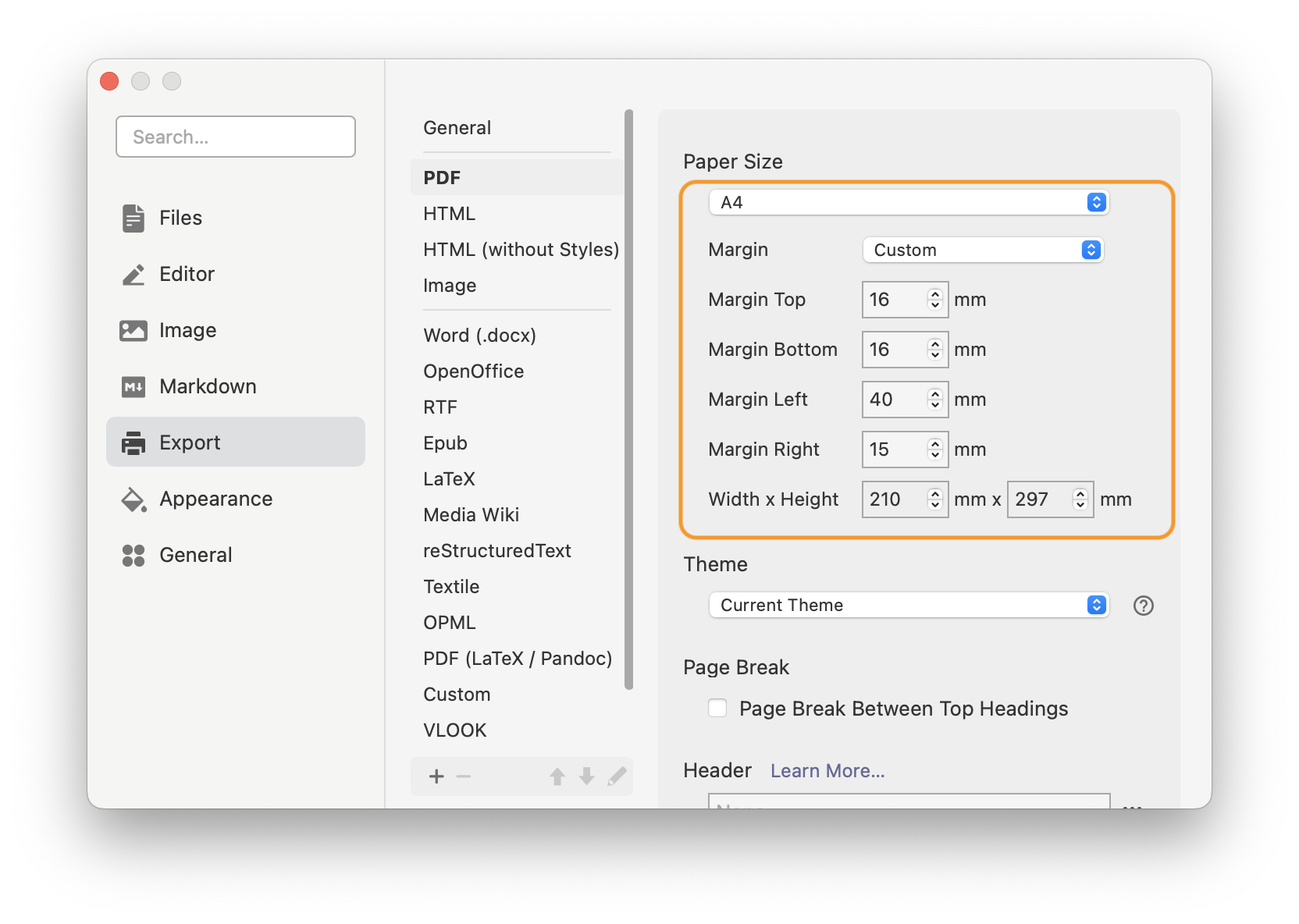This screenshot has height=924, width=1299.
Task: Click the Theme help question mark icon
Action: tap(1143, 606)
